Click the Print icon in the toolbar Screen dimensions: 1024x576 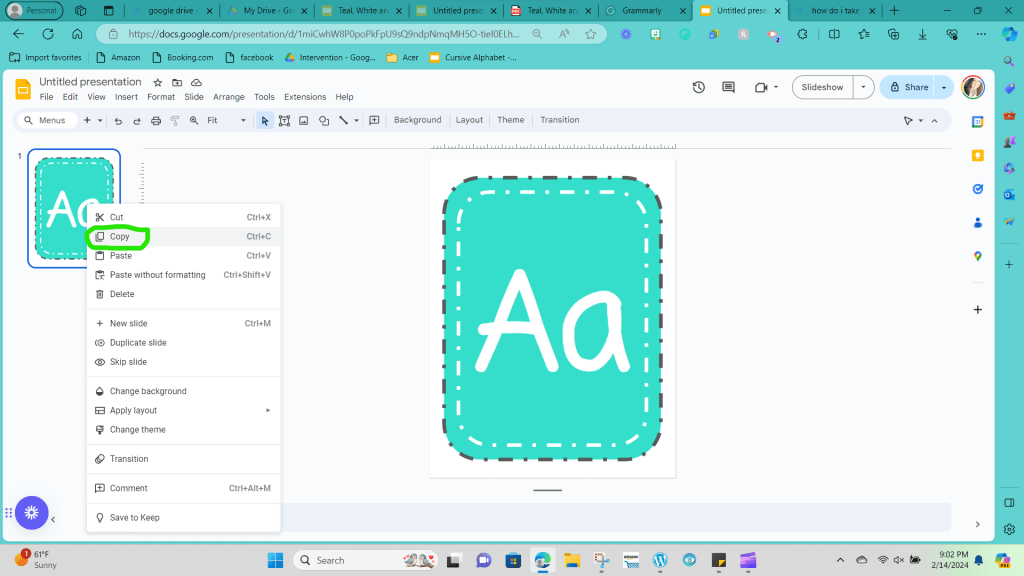[155, 121]
